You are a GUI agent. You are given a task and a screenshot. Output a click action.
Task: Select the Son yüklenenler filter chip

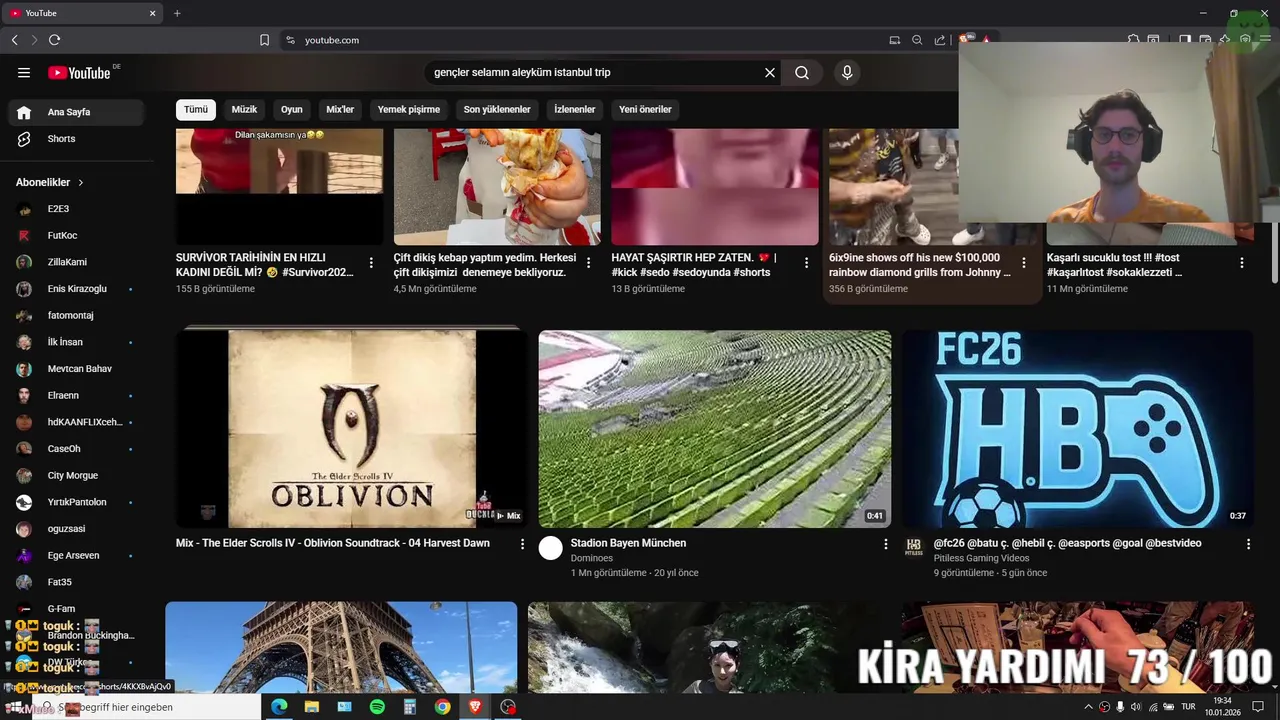pos(497,109)
